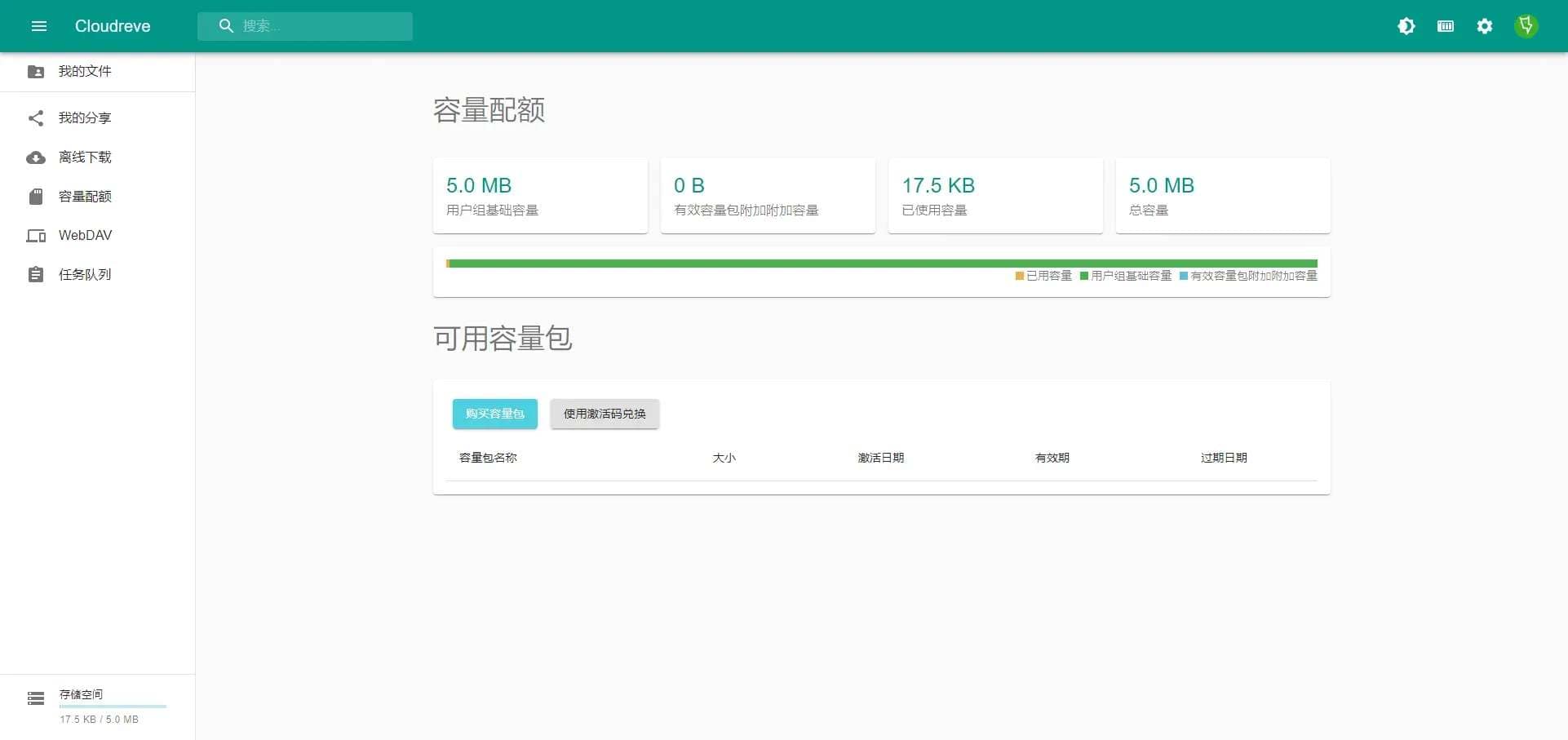This screenshot has width=1568, height=740.
Task: Click the share icon beside 我的分享
Action: 36,118
